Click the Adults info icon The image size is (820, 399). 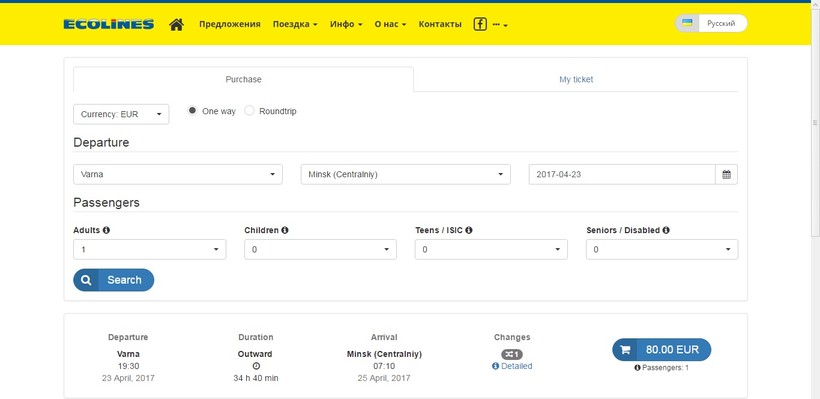point(106,230)
